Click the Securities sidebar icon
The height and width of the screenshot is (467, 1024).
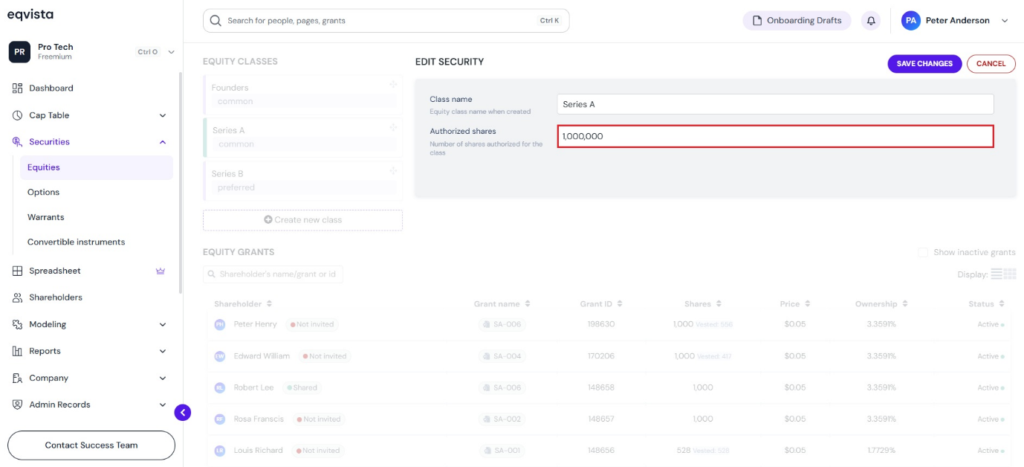[x=18, y=142]
